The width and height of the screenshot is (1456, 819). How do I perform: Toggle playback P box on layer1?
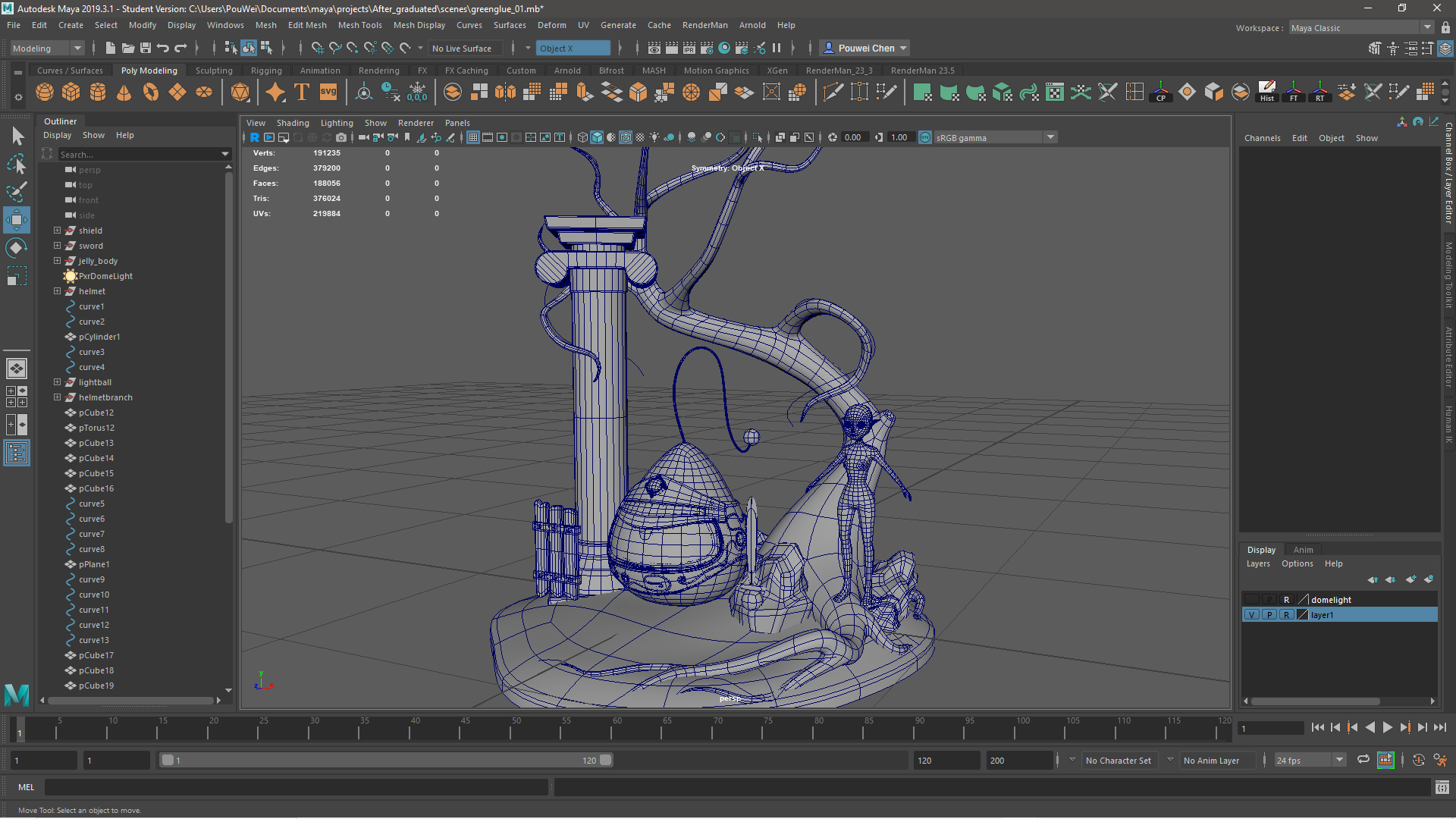tap(1269, 615)
